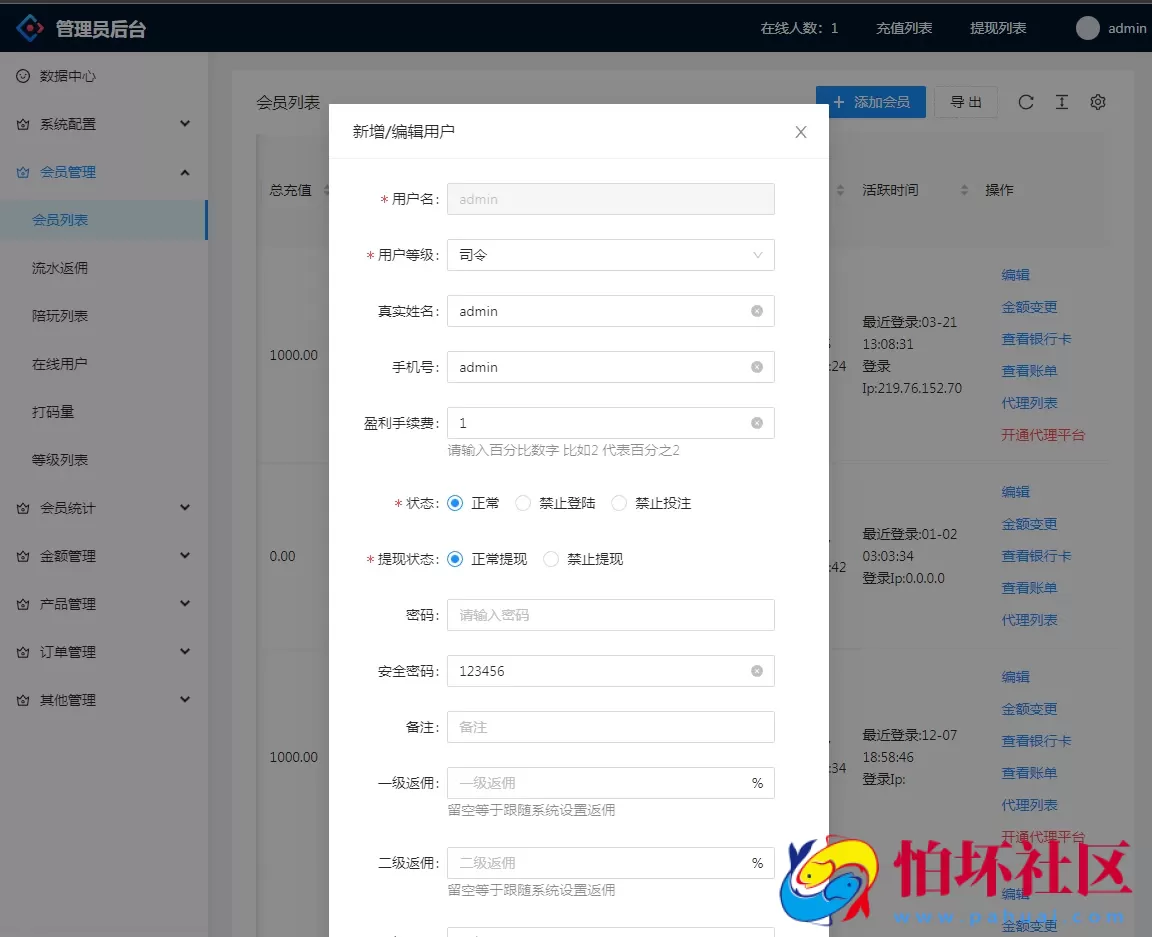Select the 禁止投注 status radio button
This screenshot has width=1152, height=937.
pyautogui.click(x=619, y=502)
